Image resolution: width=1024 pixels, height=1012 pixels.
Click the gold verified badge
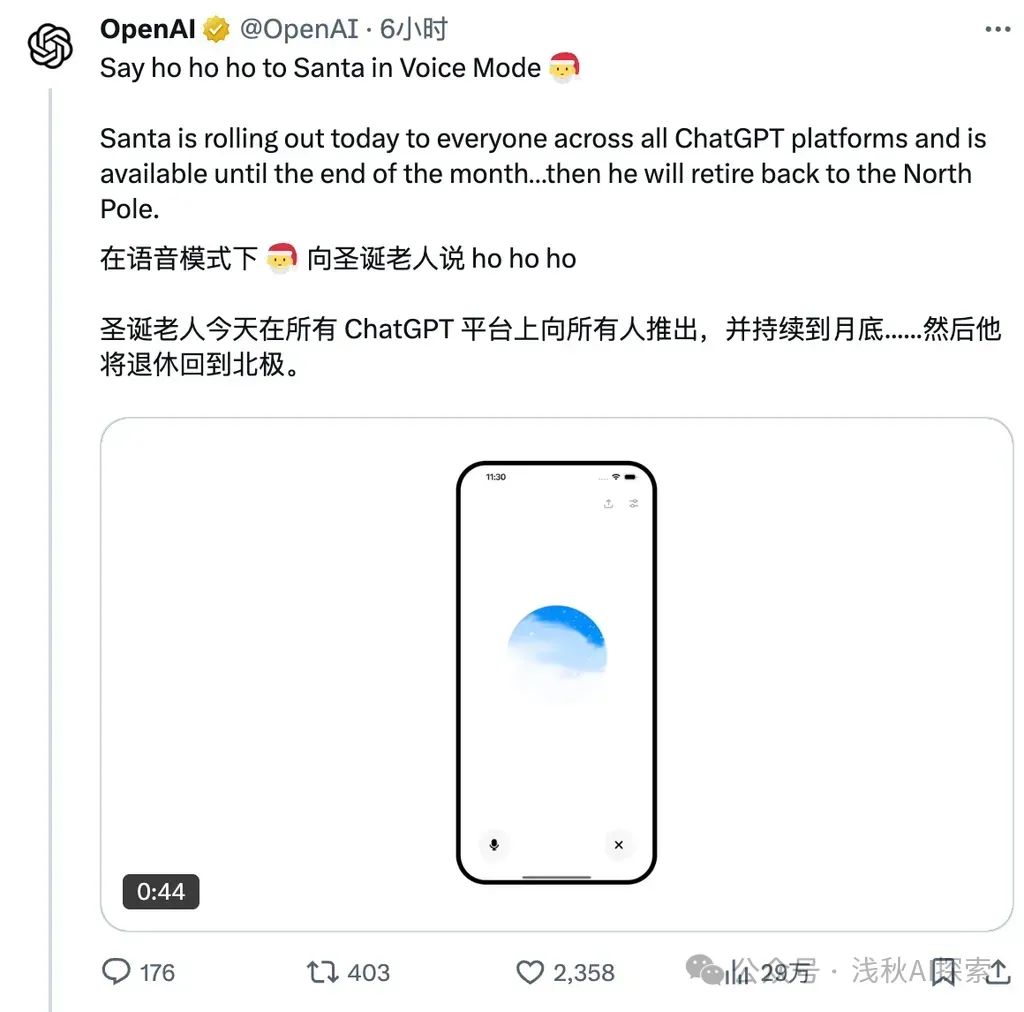[216, 30]
